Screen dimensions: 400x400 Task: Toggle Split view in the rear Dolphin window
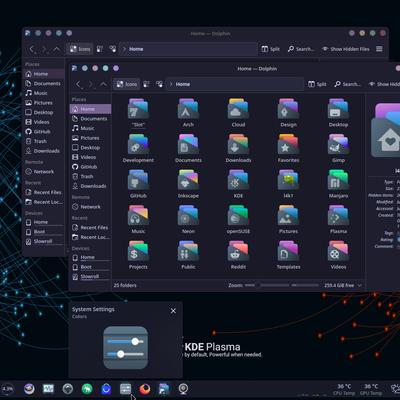pos(270,49)
